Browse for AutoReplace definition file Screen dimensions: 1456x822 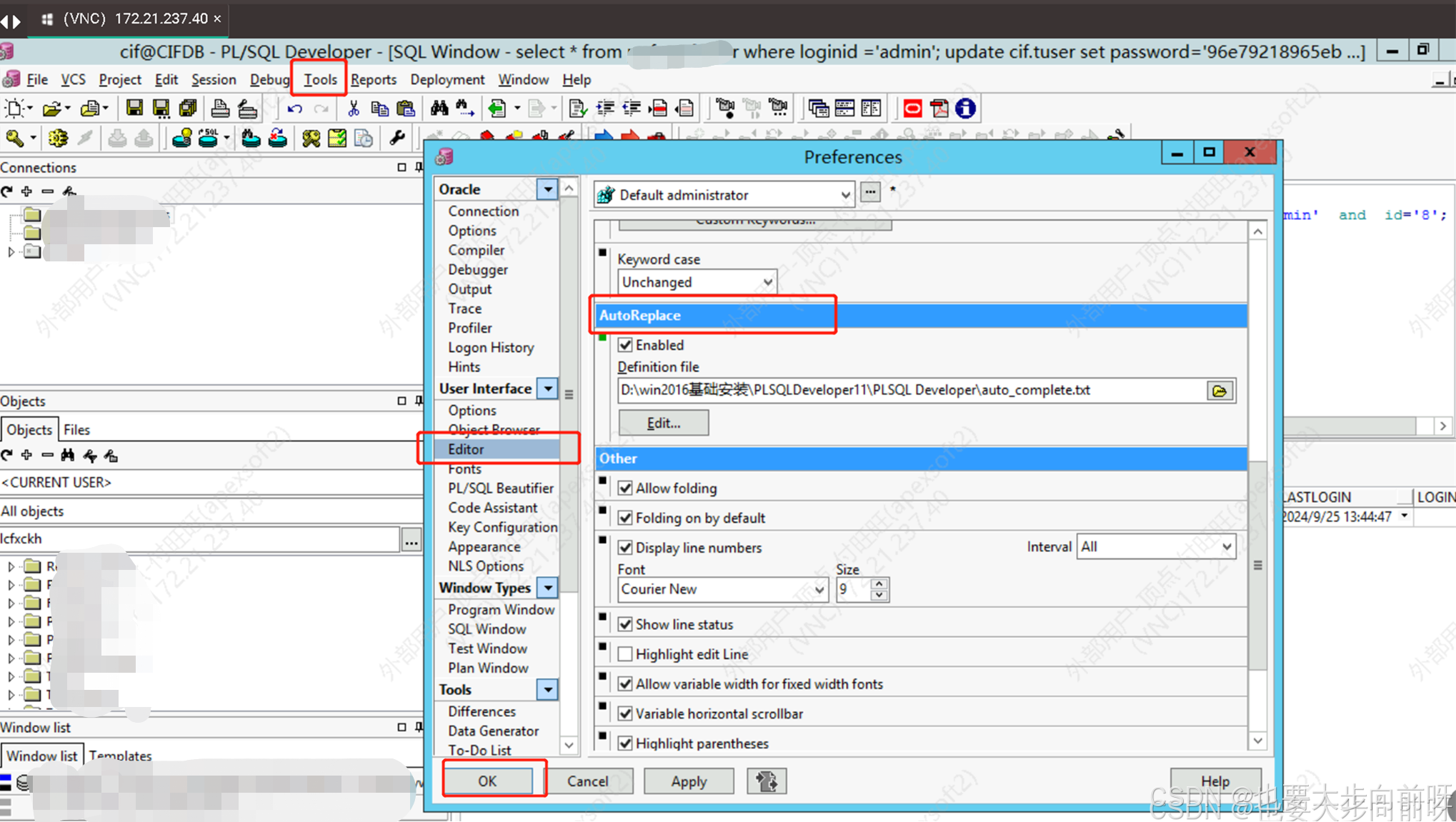1220,391
